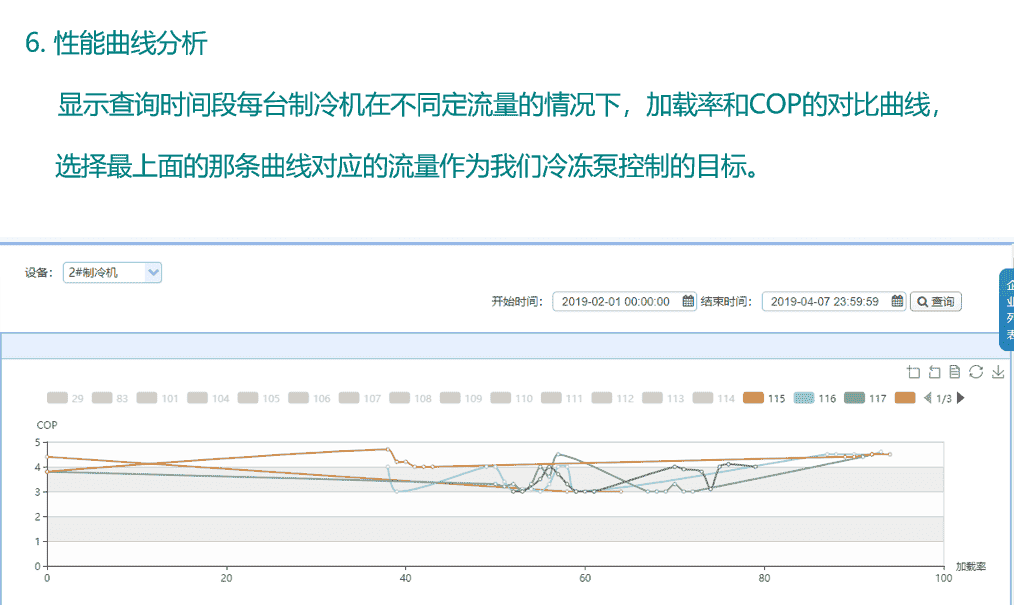Viewport: 1014px width, 605px height.
Task: Toggle legend series 109
Action: 461,398
